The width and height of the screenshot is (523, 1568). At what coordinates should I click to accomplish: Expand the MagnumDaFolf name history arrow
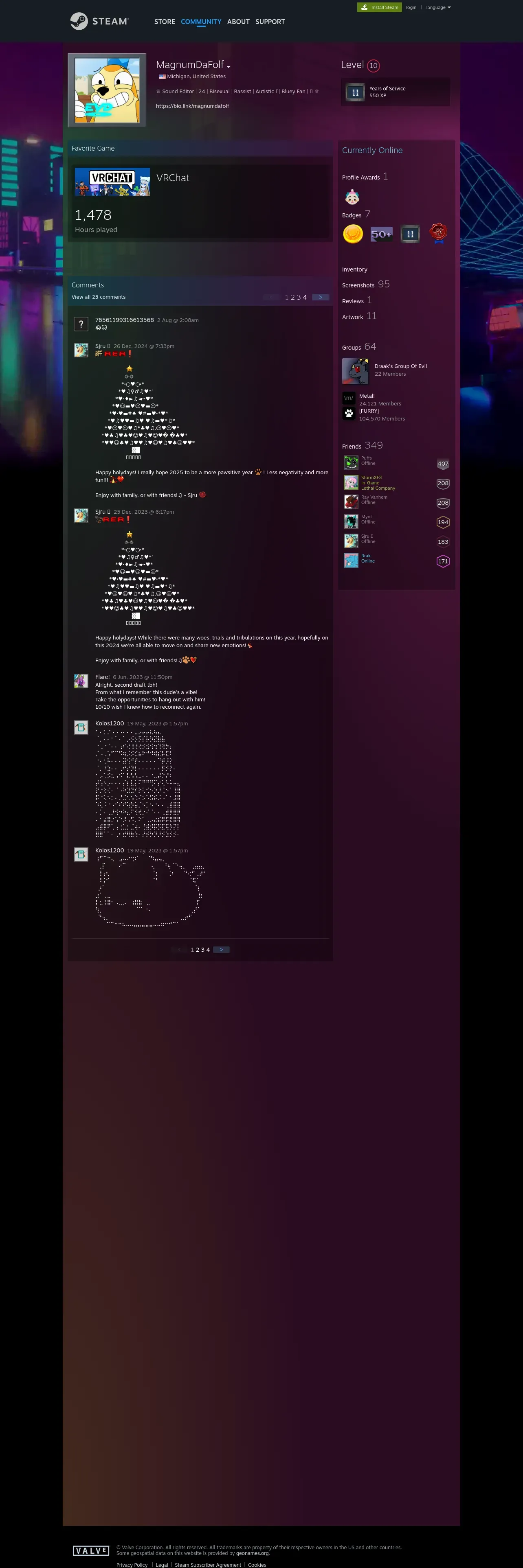click(x=229, y=66)
